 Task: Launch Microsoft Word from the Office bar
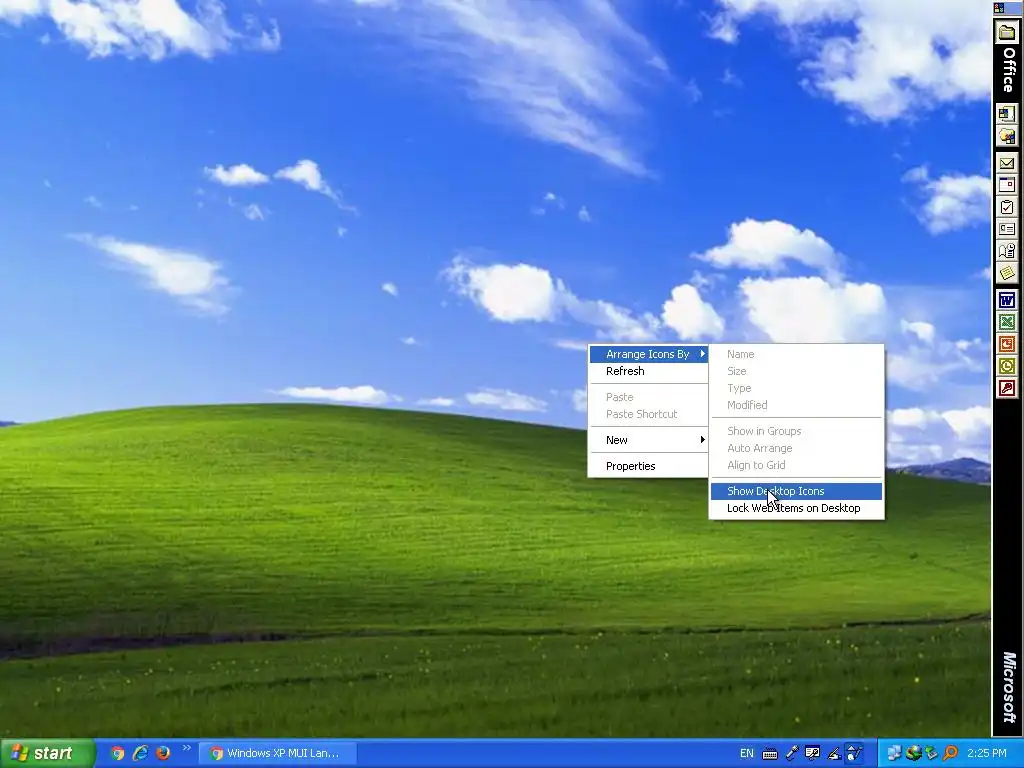pos(1006,300)
